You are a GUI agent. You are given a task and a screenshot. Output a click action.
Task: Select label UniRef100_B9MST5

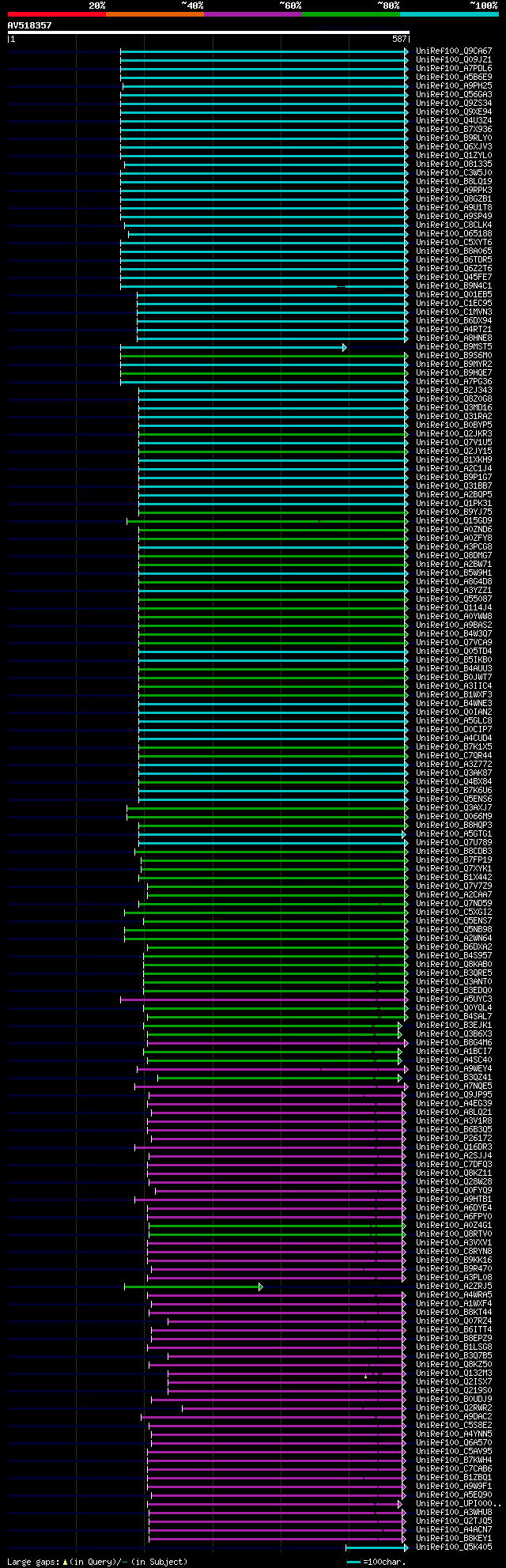point(454,346)
